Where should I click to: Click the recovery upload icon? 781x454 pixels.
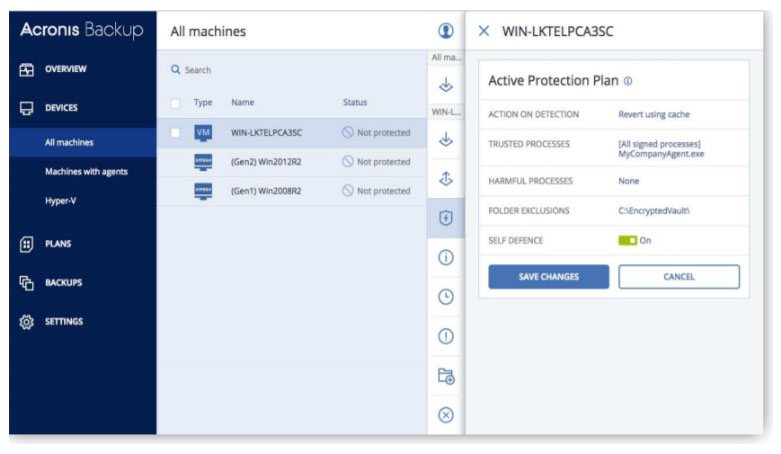[446, 178]
